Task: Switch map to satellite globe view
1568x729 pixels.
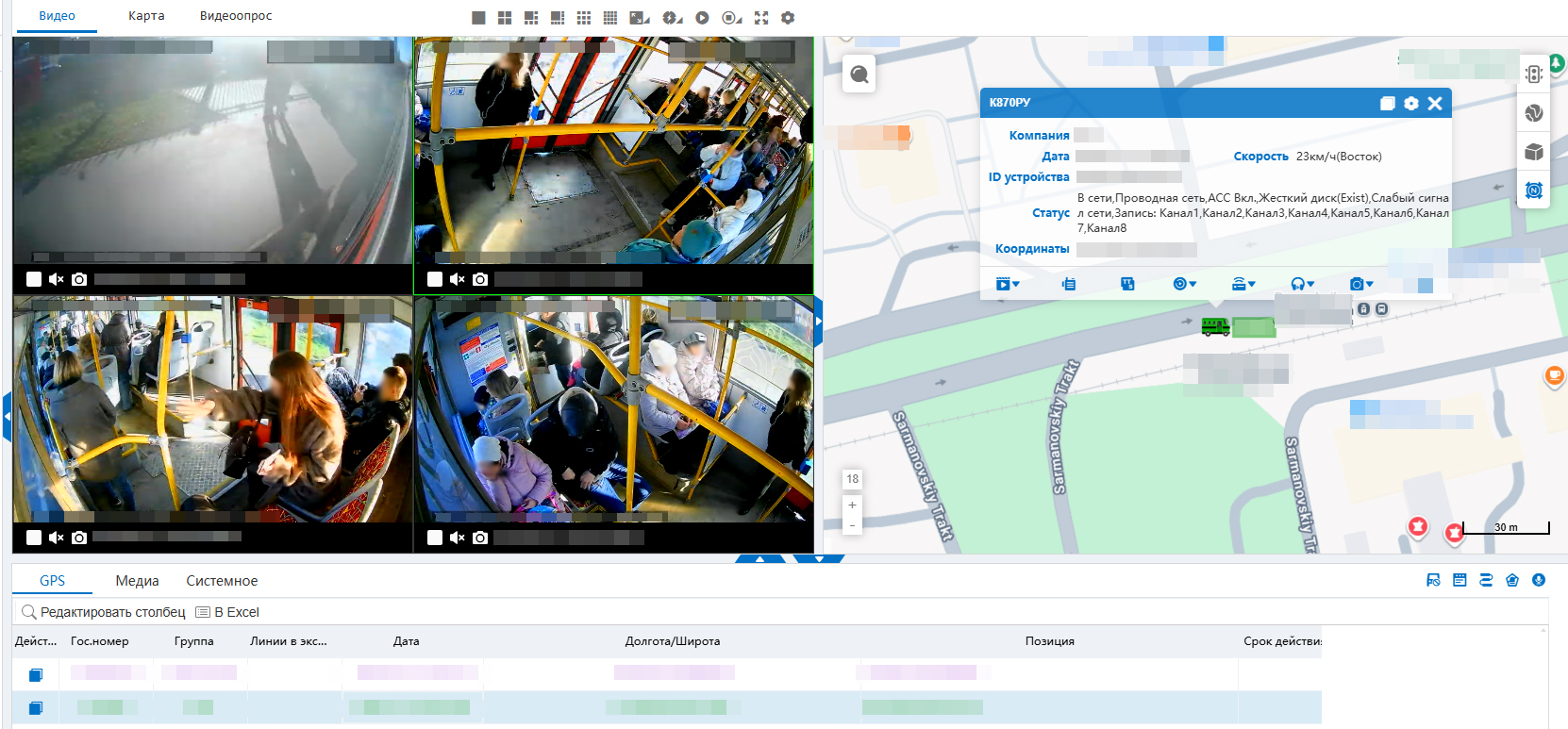Action: [x=1534, y=113]
